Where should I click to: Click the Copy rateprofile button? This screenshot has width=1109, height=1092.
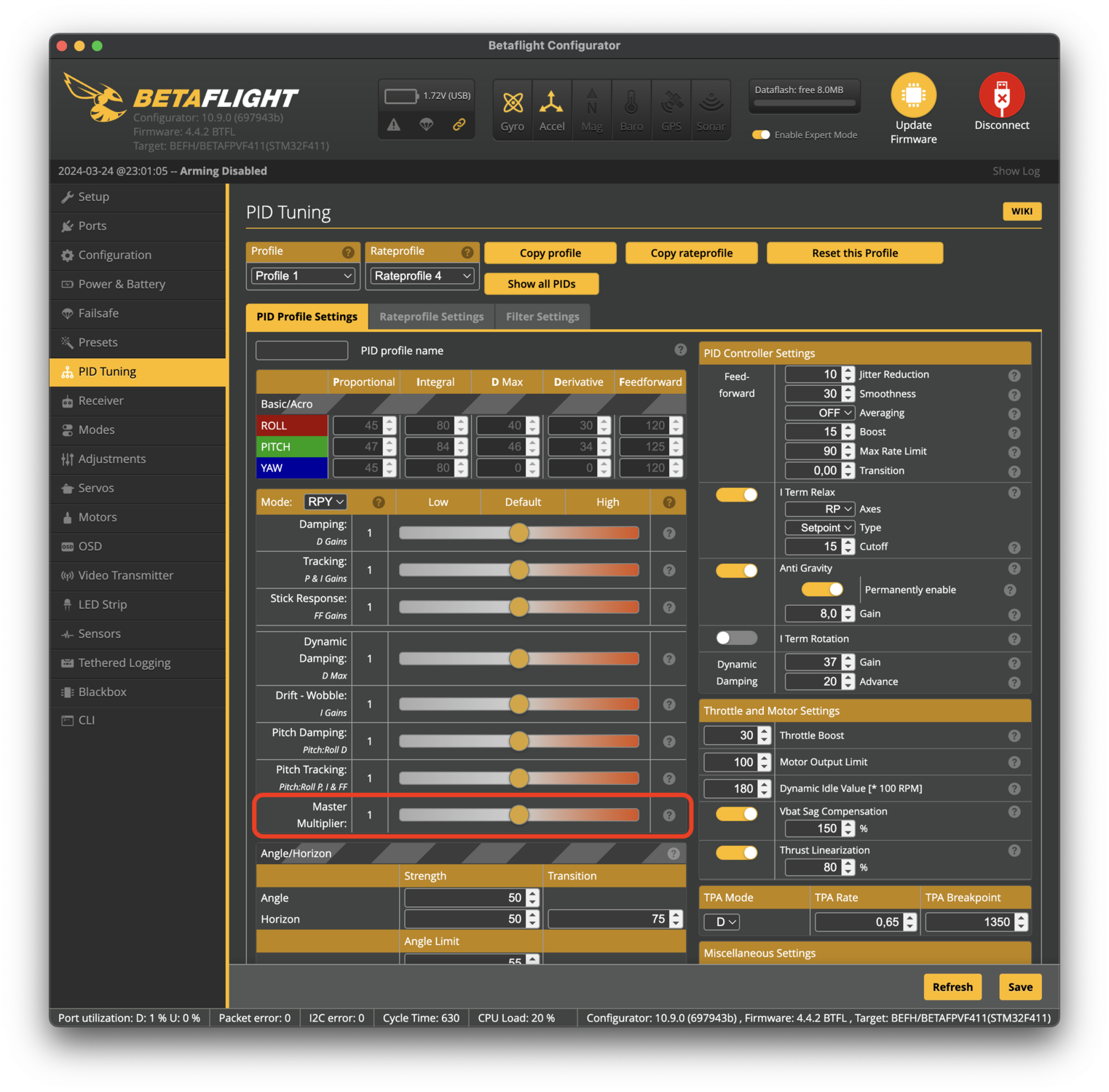(691, 253)
